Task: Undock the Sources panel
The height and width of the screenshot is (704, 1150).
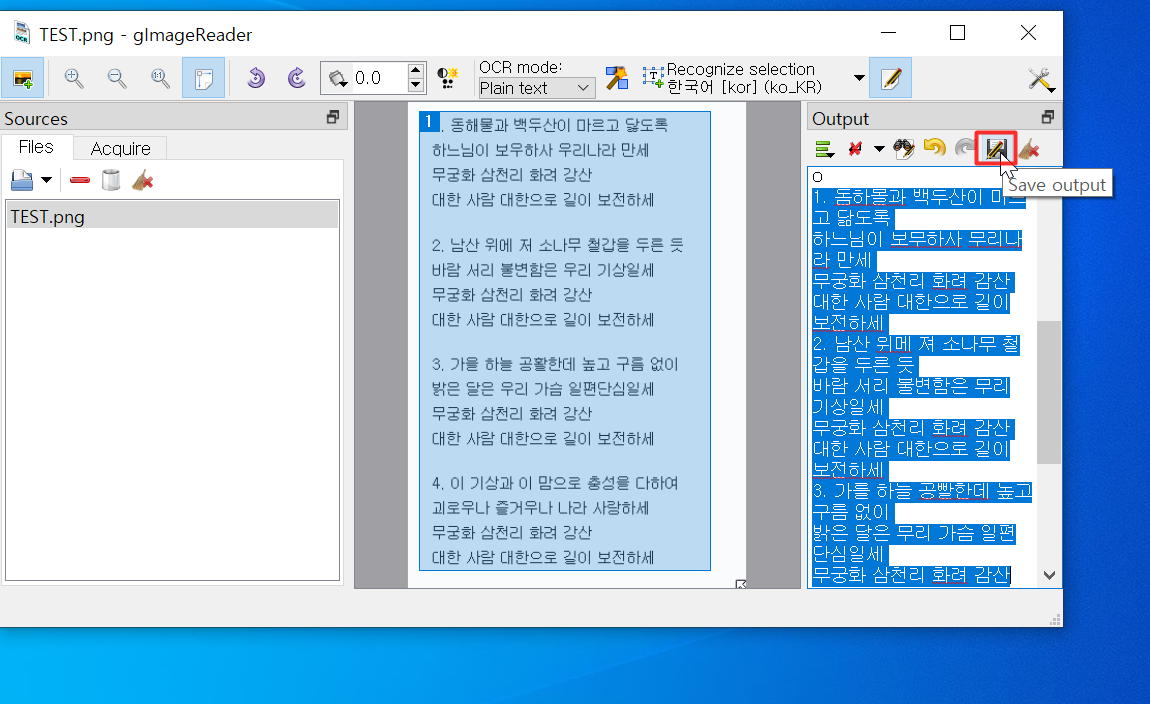Action: [x=333, y=117]
